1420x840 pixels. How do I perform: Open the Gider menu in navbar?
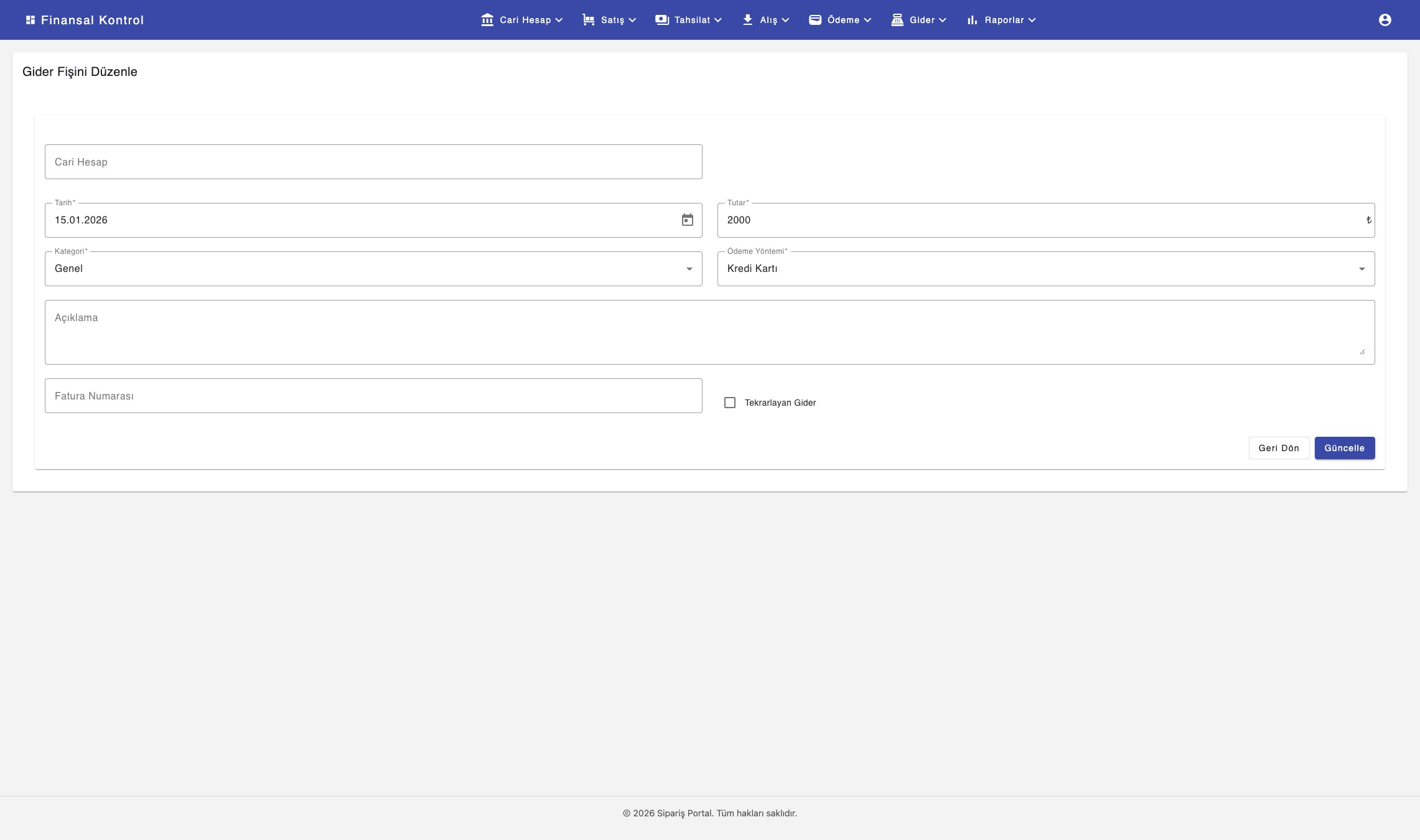pyautogui.click(x=922, y=20)
